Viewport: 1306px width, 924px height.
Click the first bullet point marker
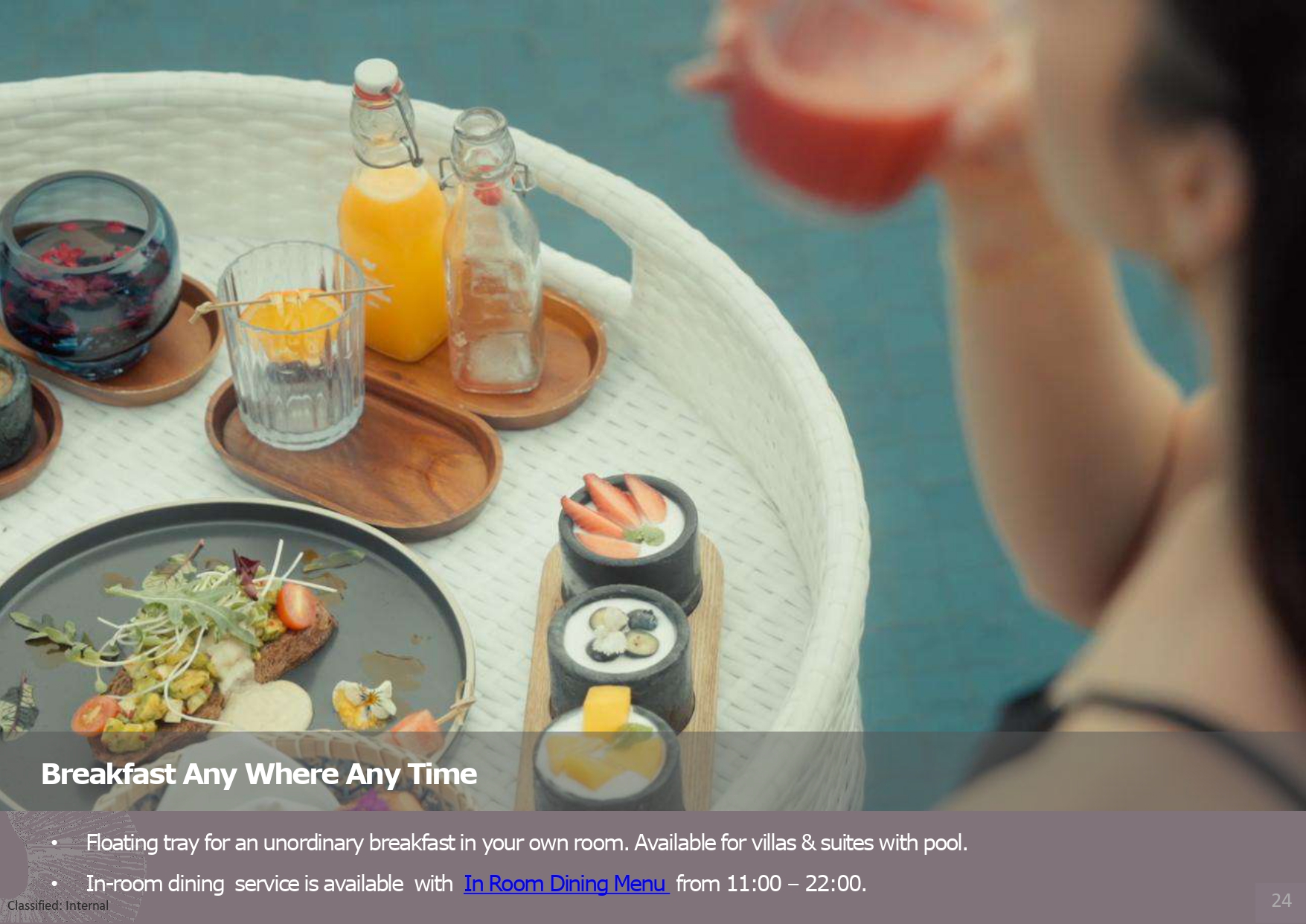(x=54, y=844)
